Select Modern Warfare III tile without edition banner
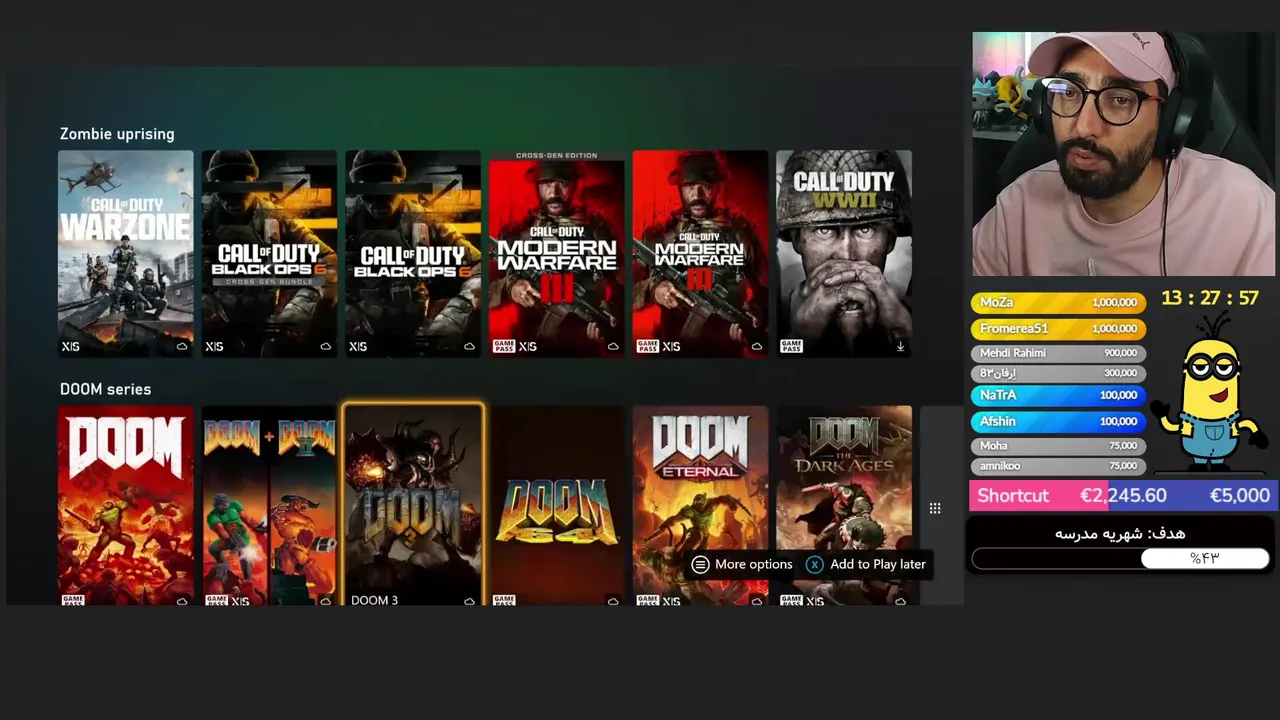Screen dimensions: 1280x720 pyautogui.click(x=700, y=253)
